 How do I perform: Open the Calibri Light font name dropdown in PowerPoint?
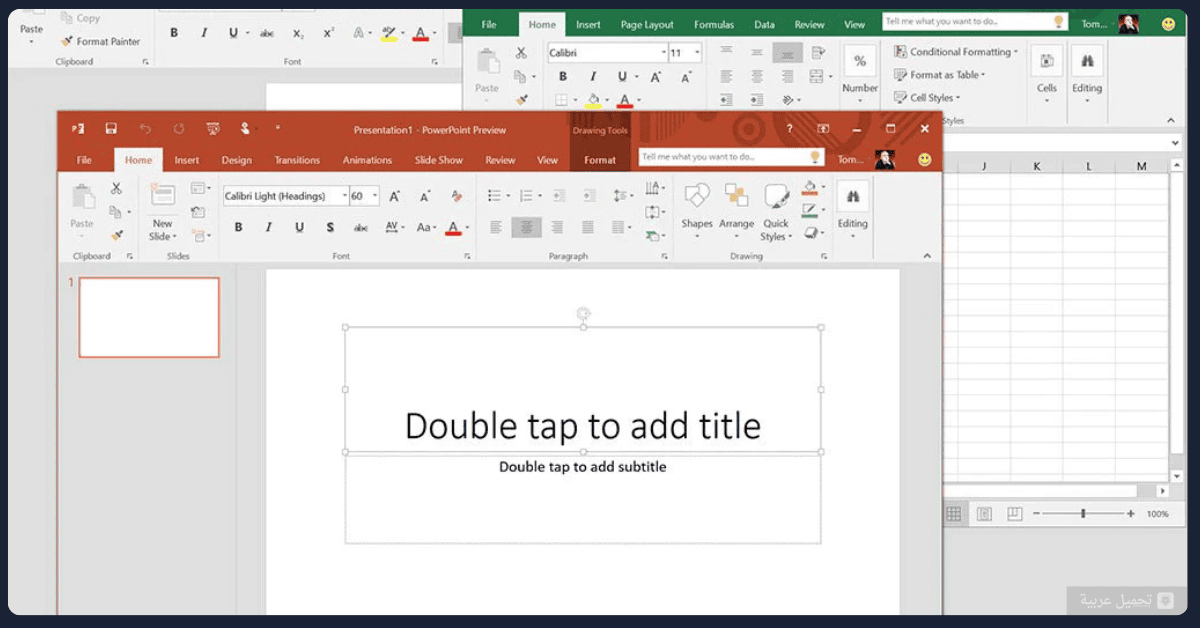point(346,196)
